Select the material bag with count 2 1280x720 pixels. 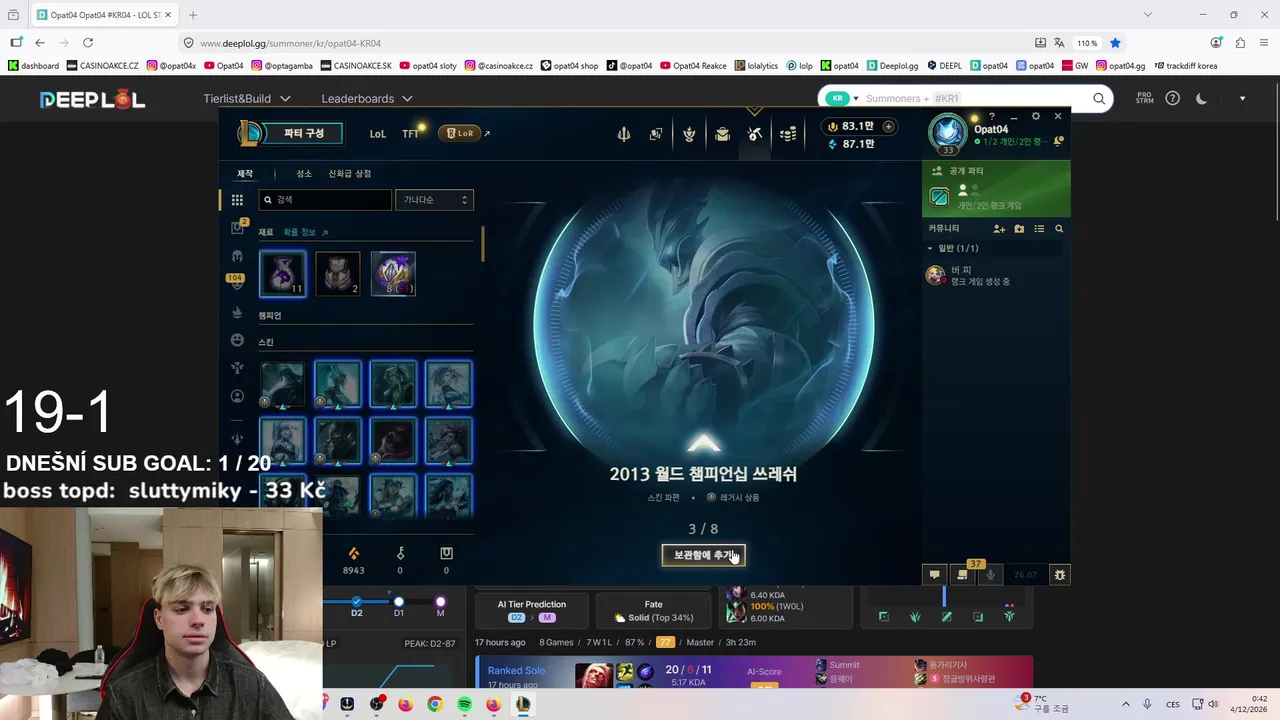tap(338, 273)
